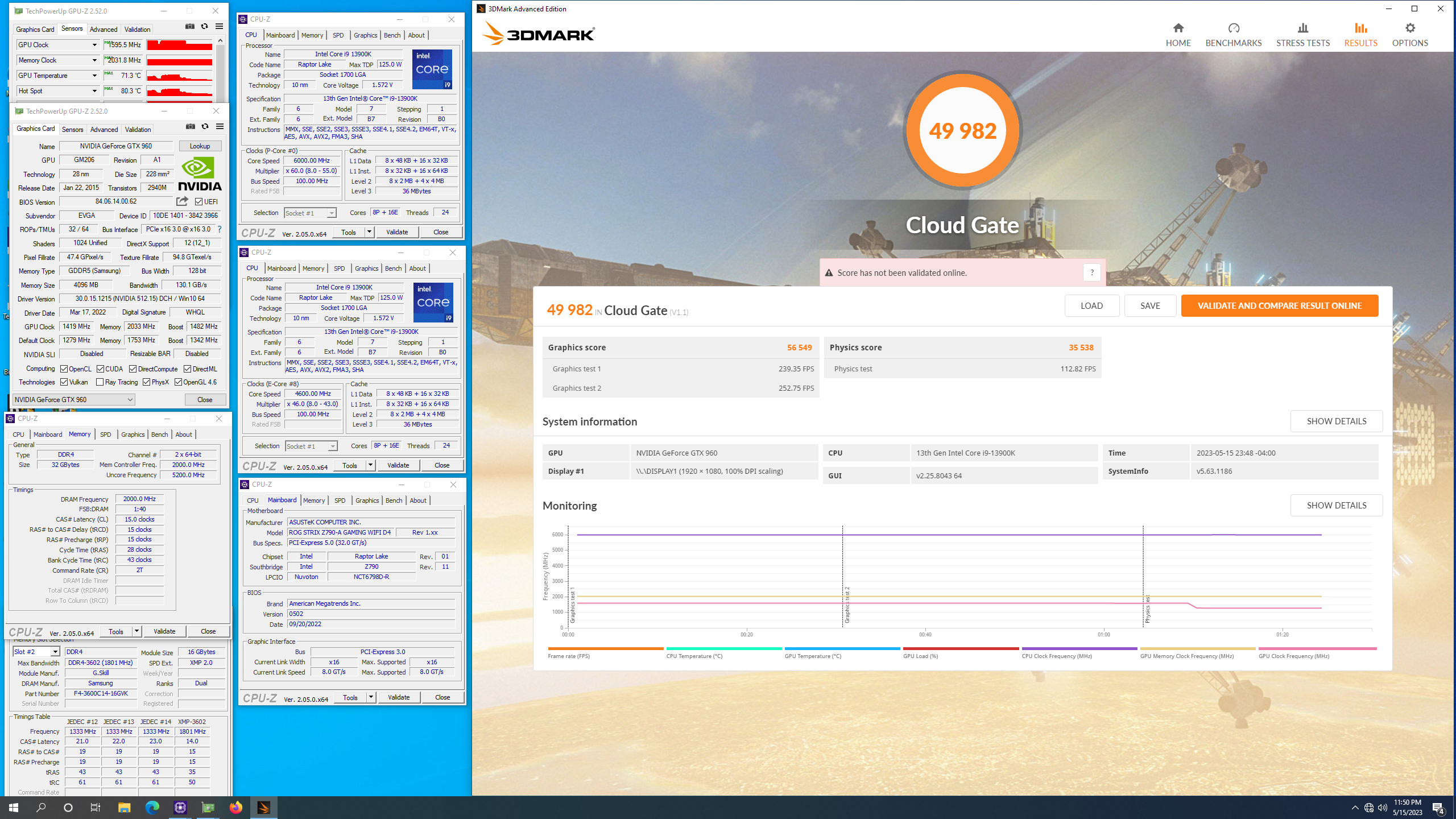Toggle the OpenGL 4.6 checkbox in GPU-Z

(x=179, y=382)
